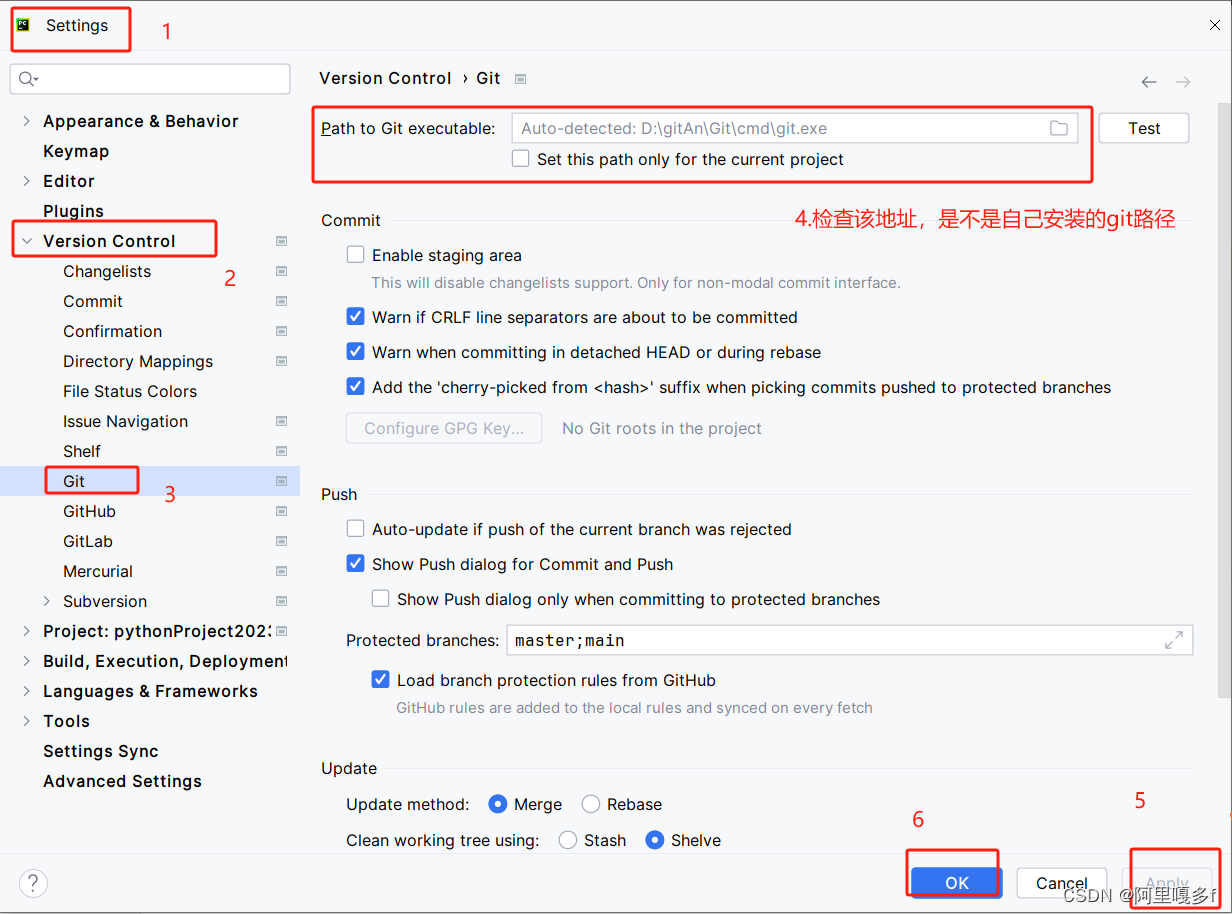Viewport: 1232px width, 914px height.
Task: Enable 'Set this path only for current project'
Action: (x=520, y=158)
